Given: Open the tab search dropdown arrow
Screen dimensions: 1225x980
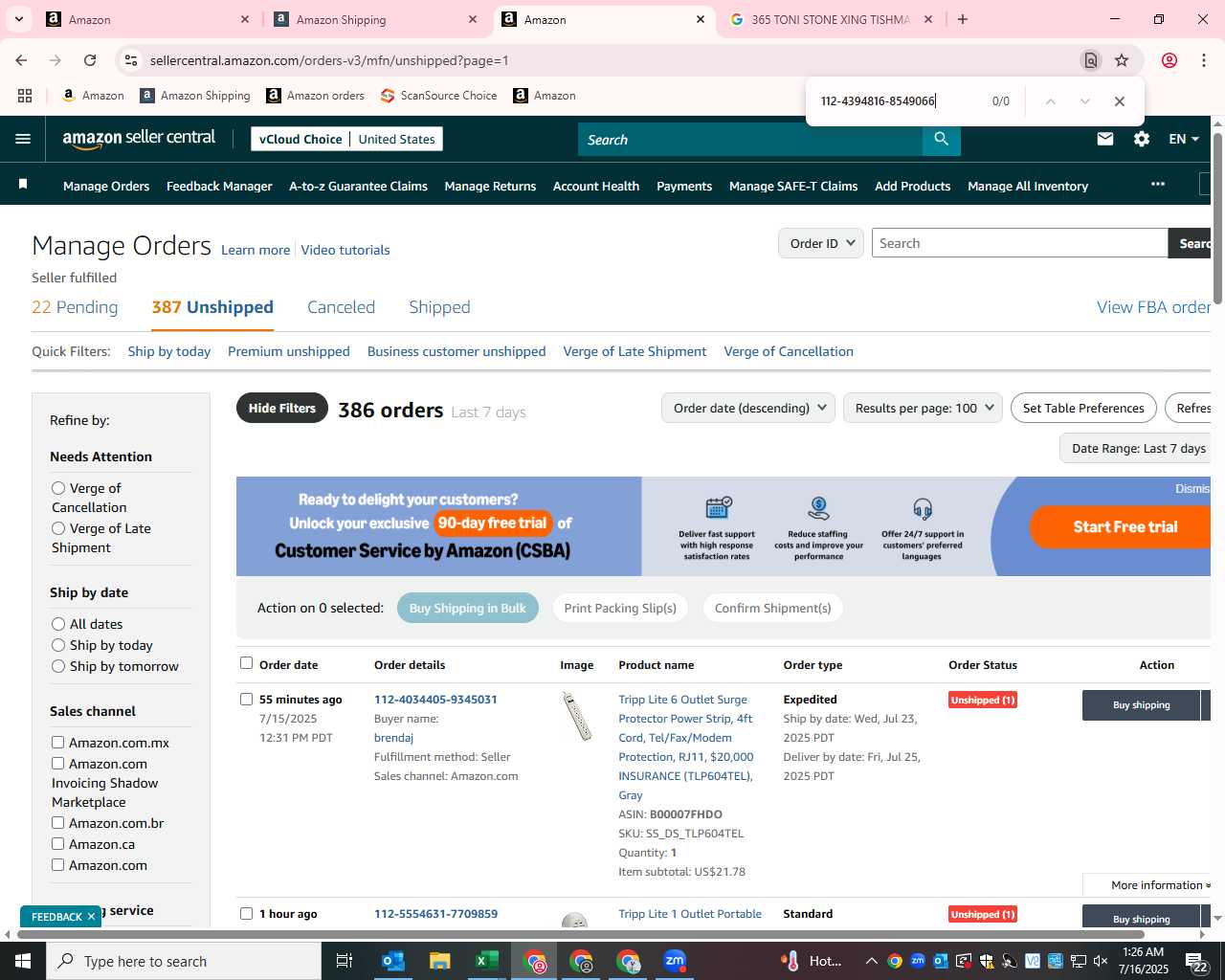Looking at the screenshot, I should [19, 19].
